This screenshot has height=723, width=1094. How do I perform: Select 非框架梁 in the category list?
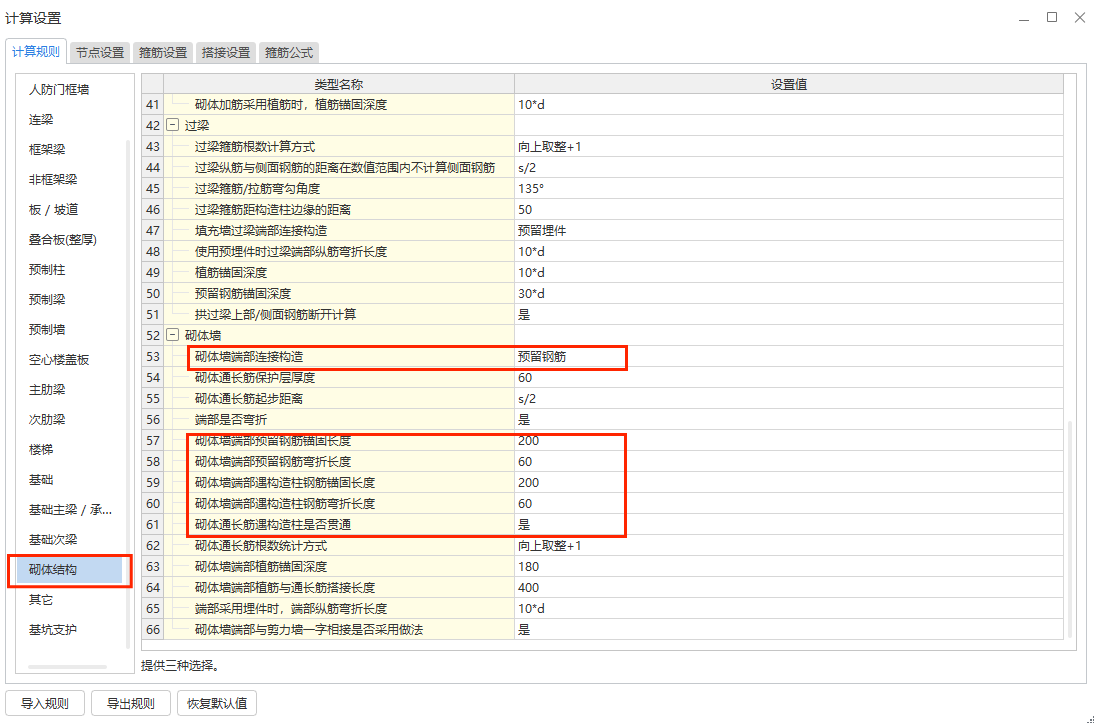click(53, 180)
